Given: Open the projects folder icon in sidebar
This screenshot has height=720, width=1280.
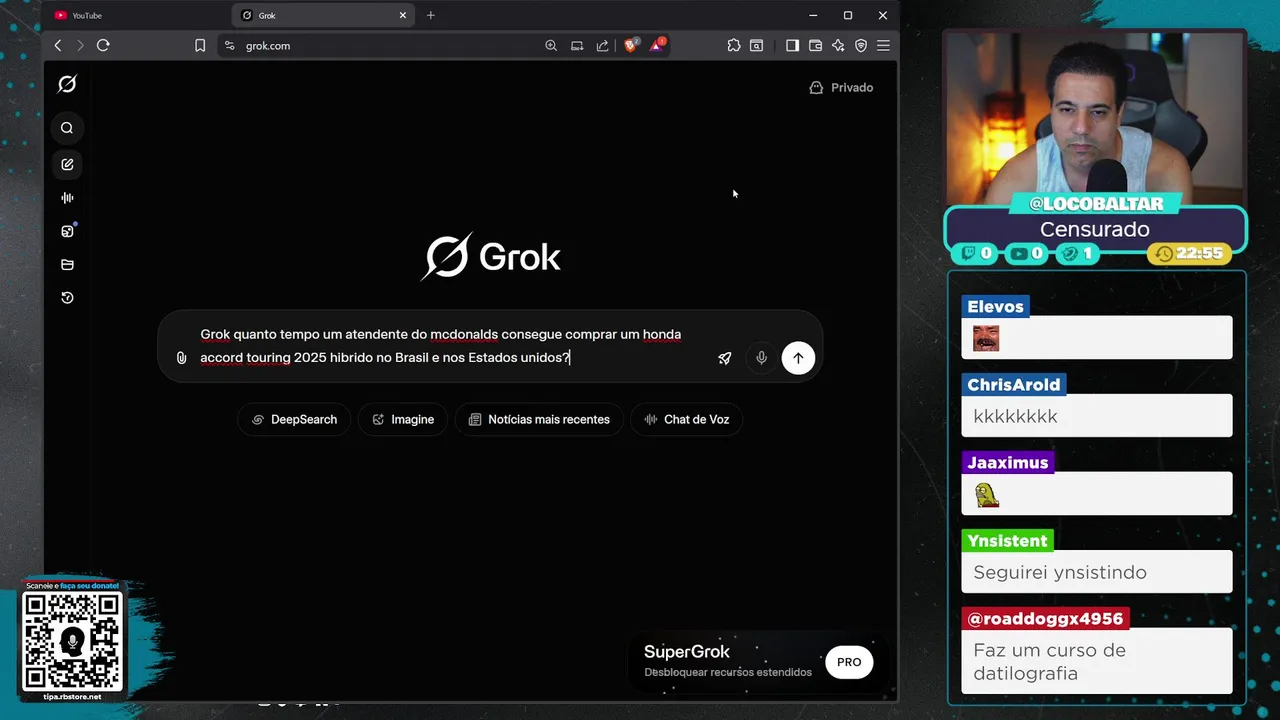Looking at the screenshot, I should [x=67, y=265].
